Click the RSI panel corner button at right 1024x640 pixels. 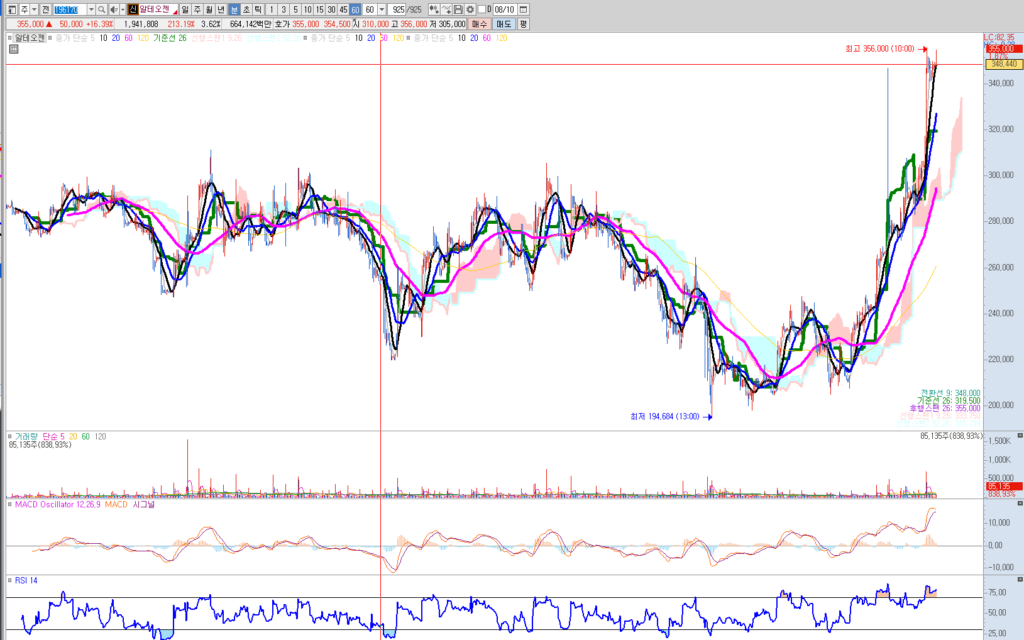(1019, 579)
